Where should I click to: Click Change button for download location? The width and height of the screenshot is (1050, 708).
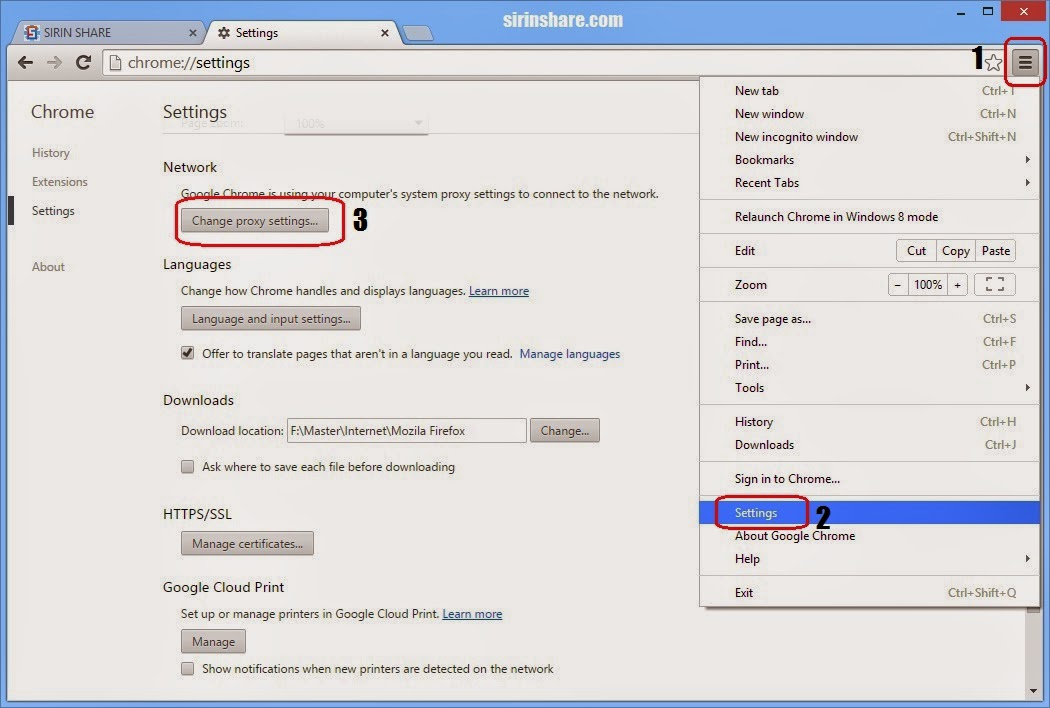coord(565,431)
